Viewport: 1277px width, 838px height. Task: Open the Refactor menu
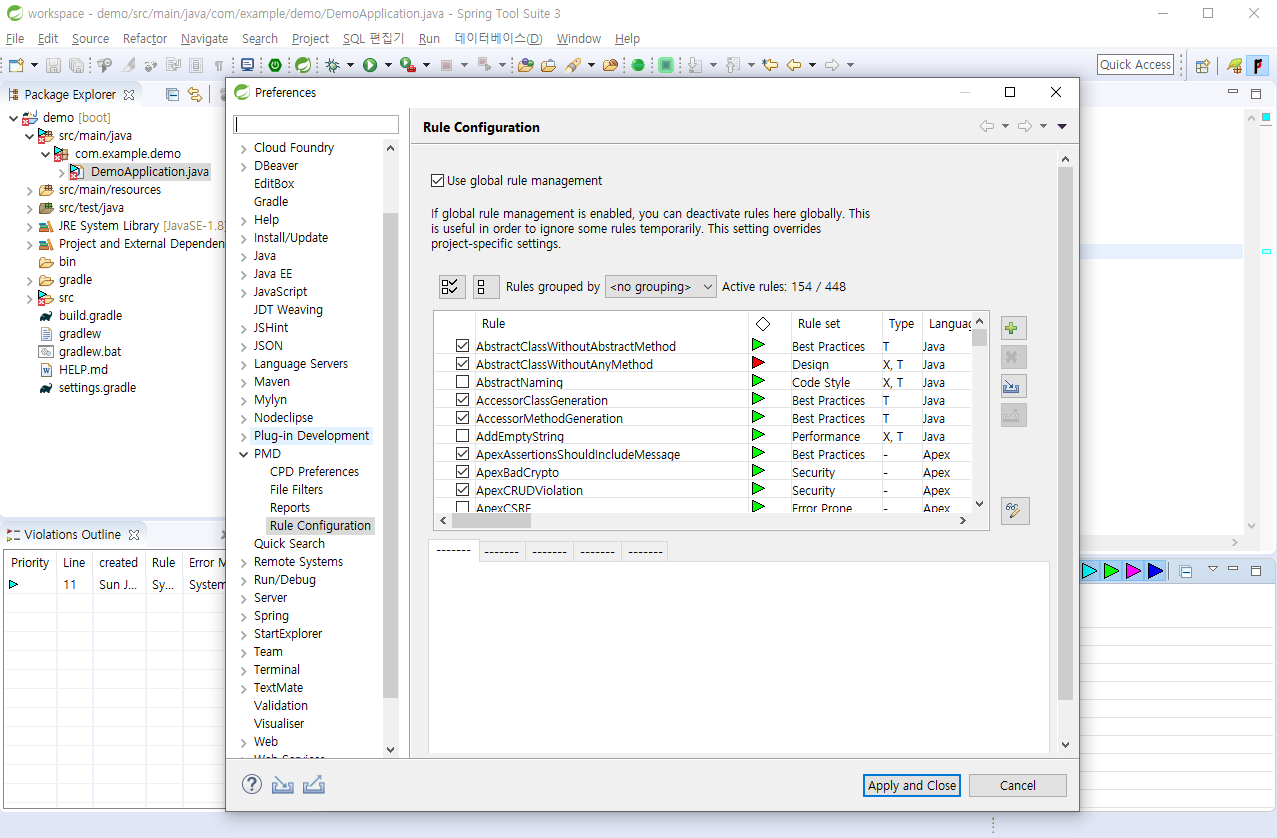(x=145, y=38)
